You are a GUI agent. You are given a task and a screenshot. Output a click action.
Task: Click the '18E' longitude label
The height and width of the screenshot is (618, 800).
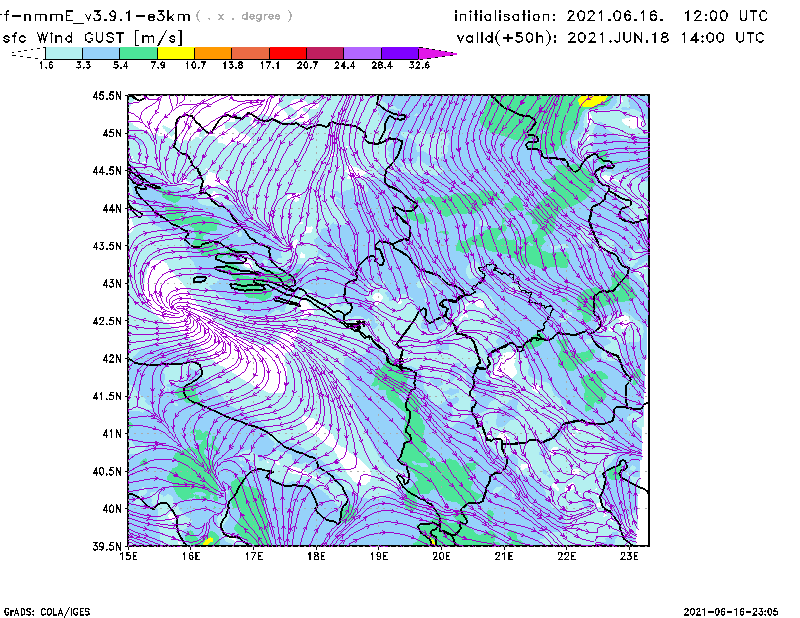coord(316,556)
